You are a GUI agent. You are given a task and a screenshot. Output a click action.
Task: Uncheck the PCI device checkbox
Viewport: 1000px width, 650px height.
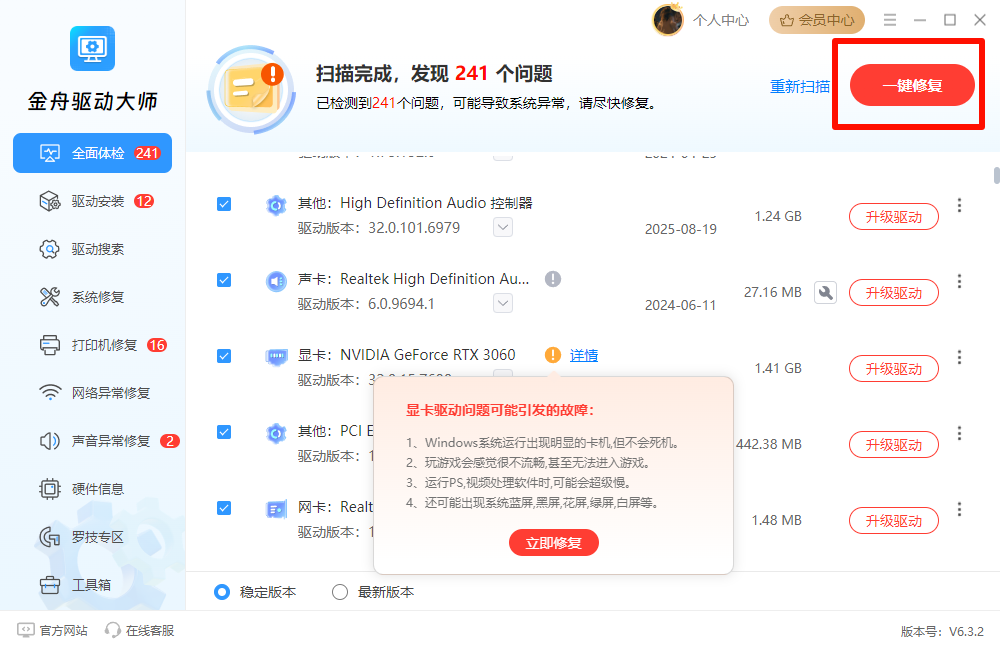224,432
